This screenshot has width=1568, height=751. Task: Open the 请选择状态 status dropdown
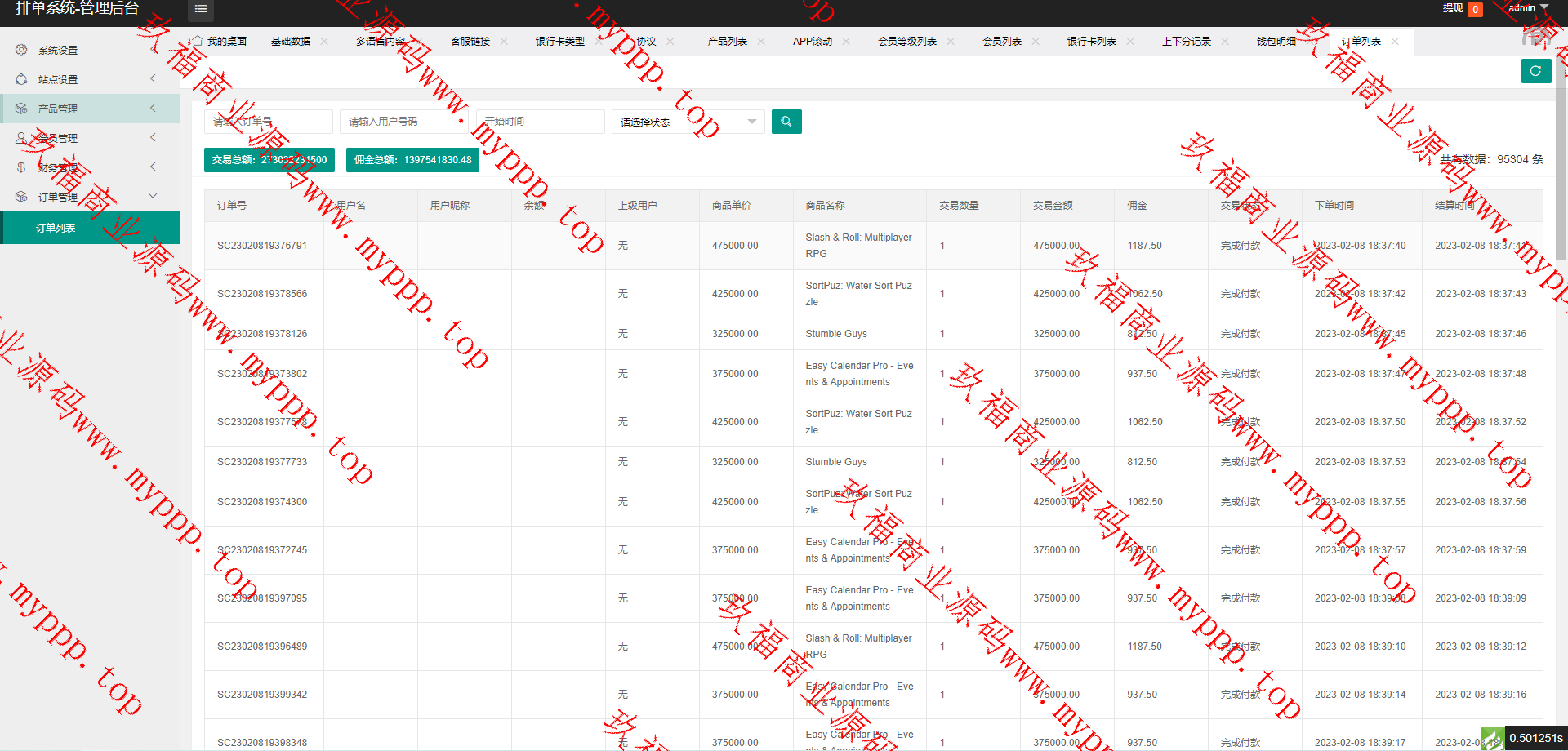pyautogui.click(x=688, y=122)
